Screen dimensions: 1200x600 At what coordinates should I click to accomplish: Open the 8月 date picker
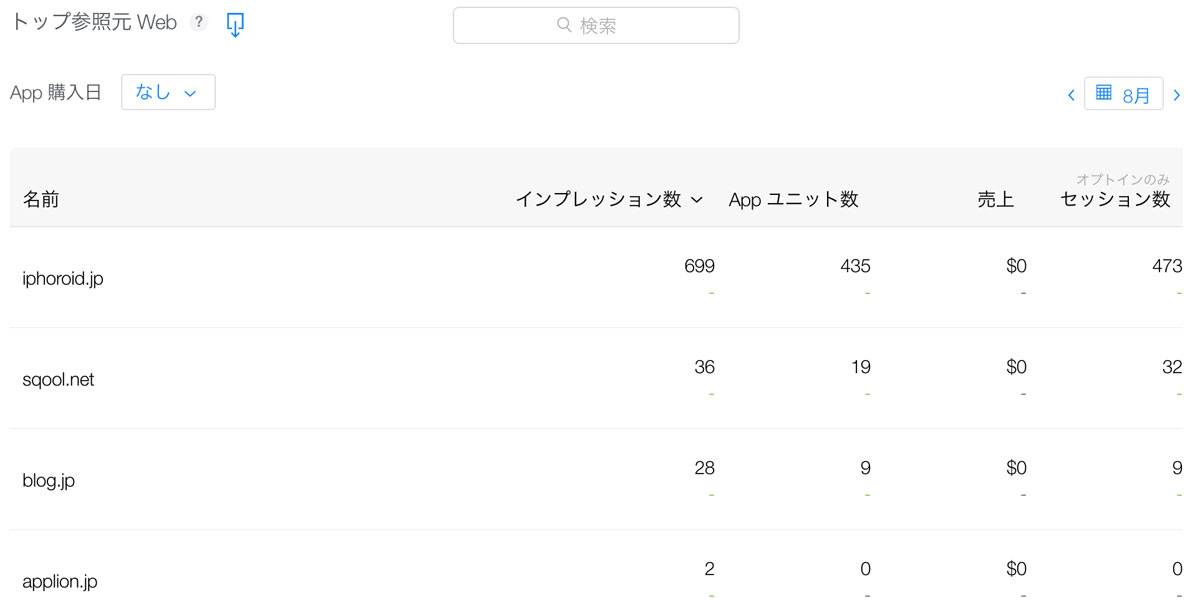point(1136,96)
